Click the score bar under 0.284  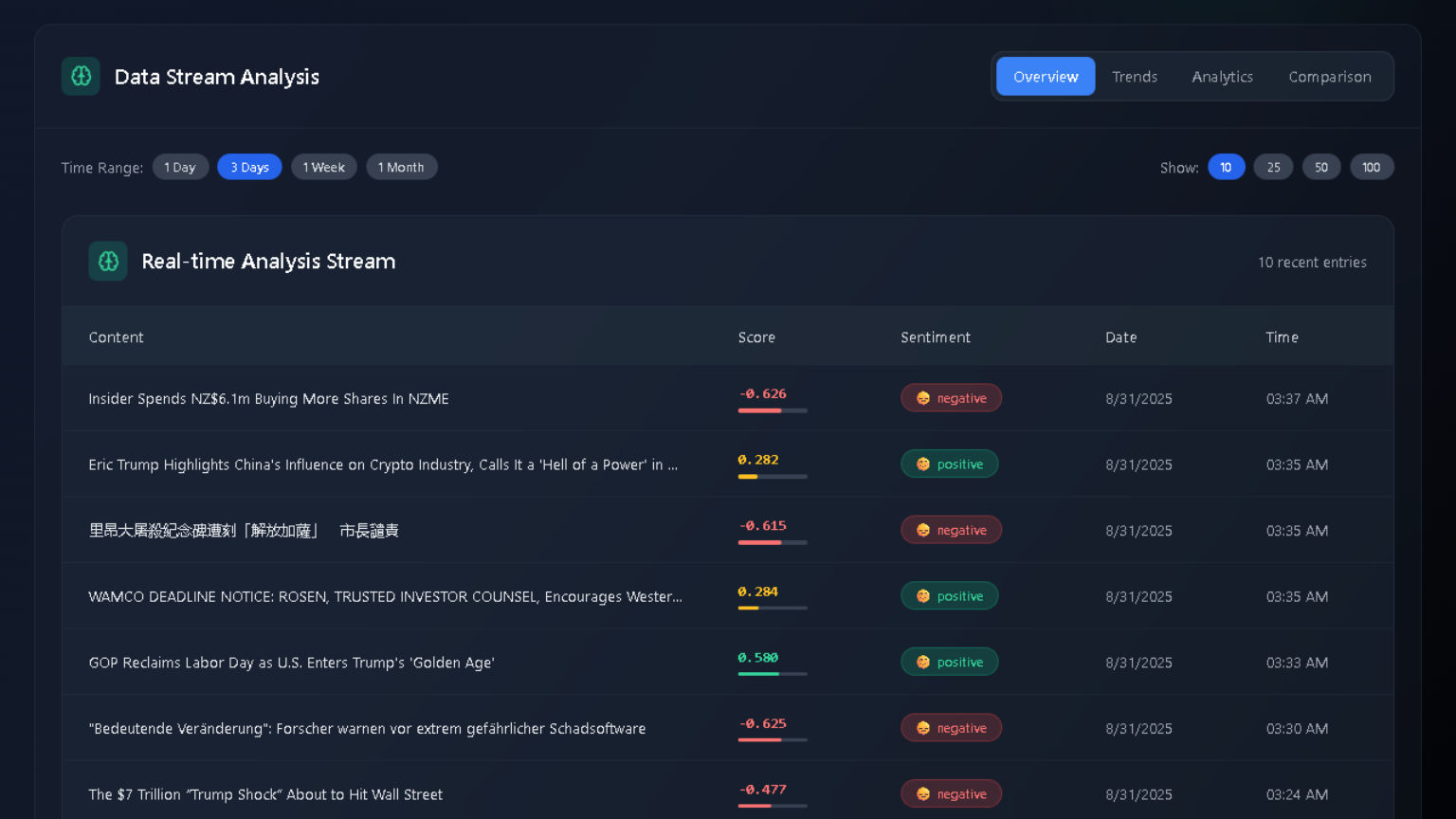[x=773, y=608]
